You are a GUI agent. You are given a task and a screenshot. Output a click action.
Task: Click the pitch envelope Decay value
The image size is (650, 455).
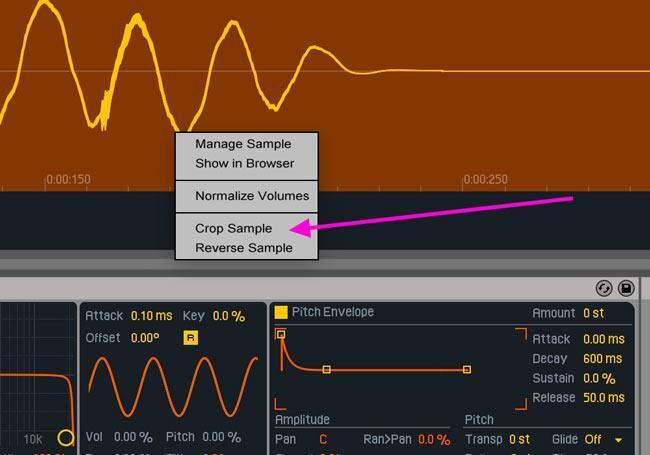[x=601, y=359]
